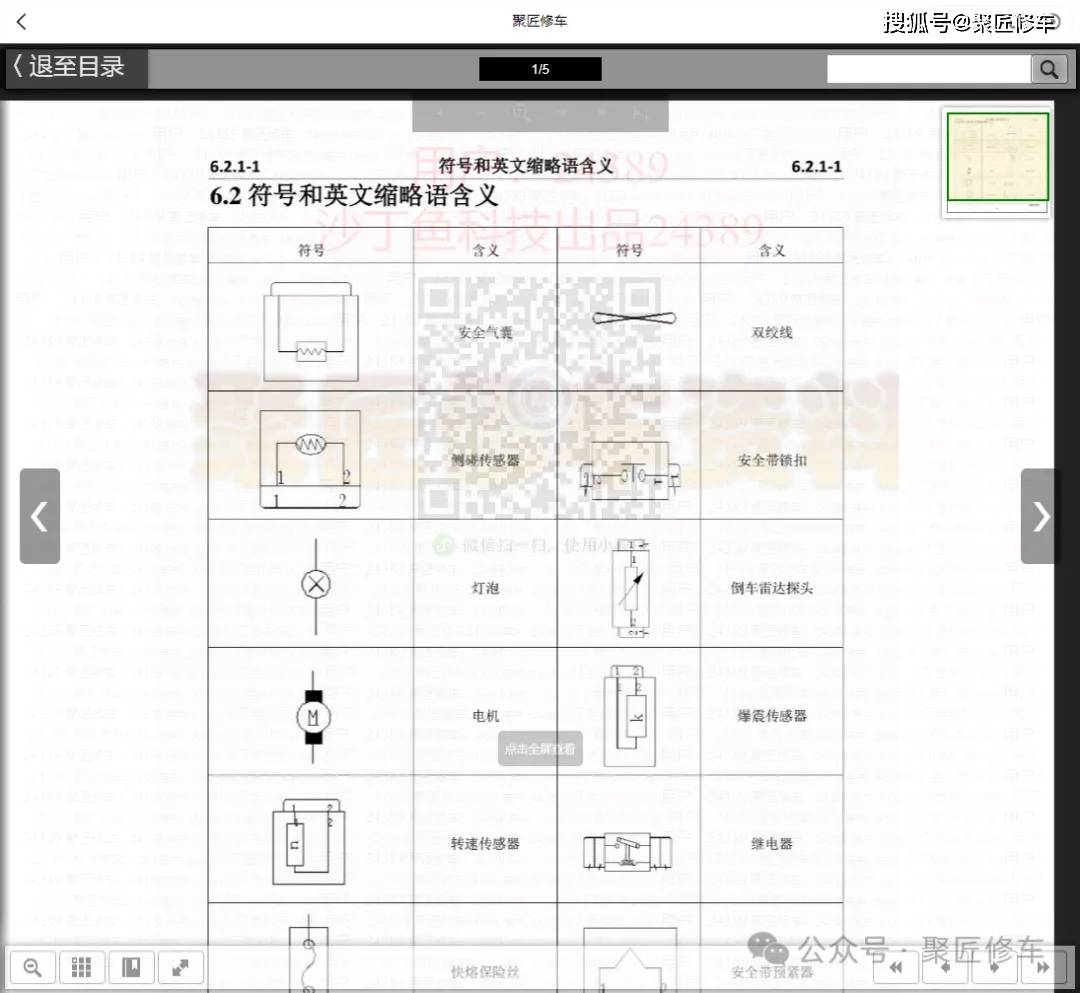Viewport: 1080px width, 993px height.
Task: Toggle fullscreen with the expand arrows icon
Action: [x=180, y=967]
